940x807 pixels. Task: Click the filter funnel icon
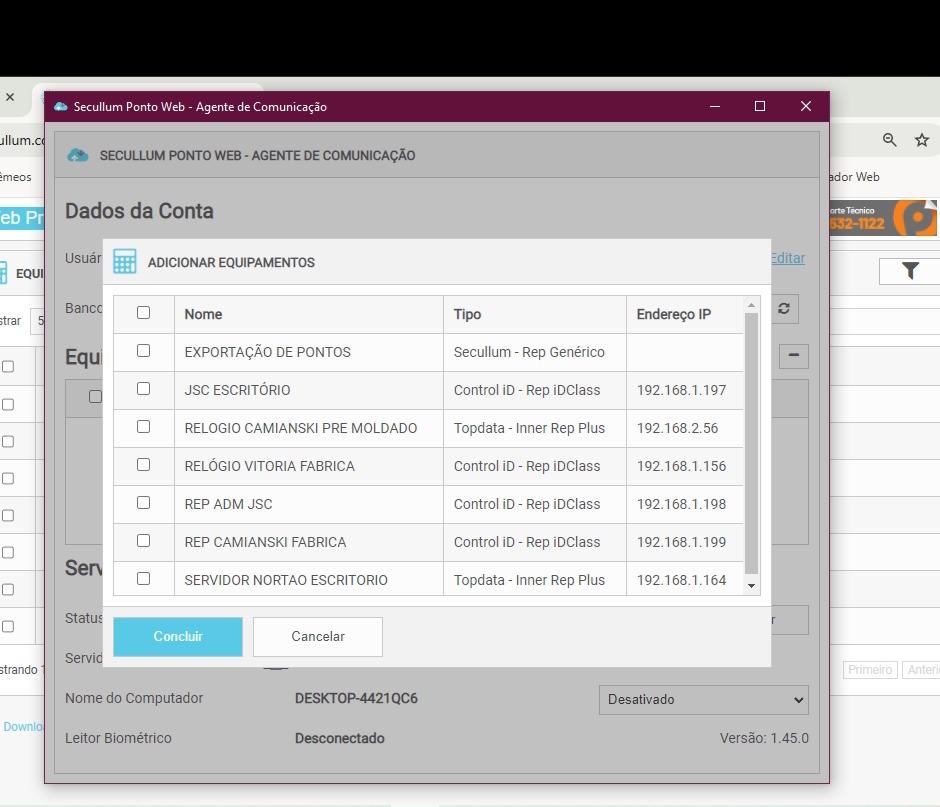click(910, 271)
